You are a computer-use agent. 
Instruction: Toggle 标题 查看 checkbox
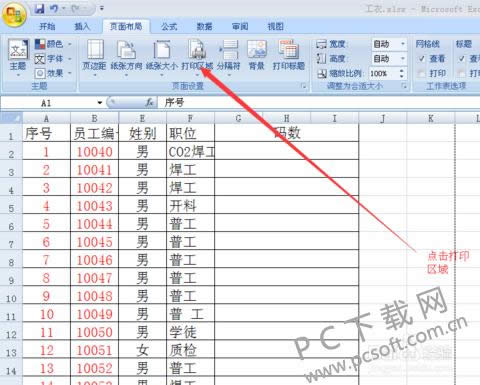click(x=462, y=59)
